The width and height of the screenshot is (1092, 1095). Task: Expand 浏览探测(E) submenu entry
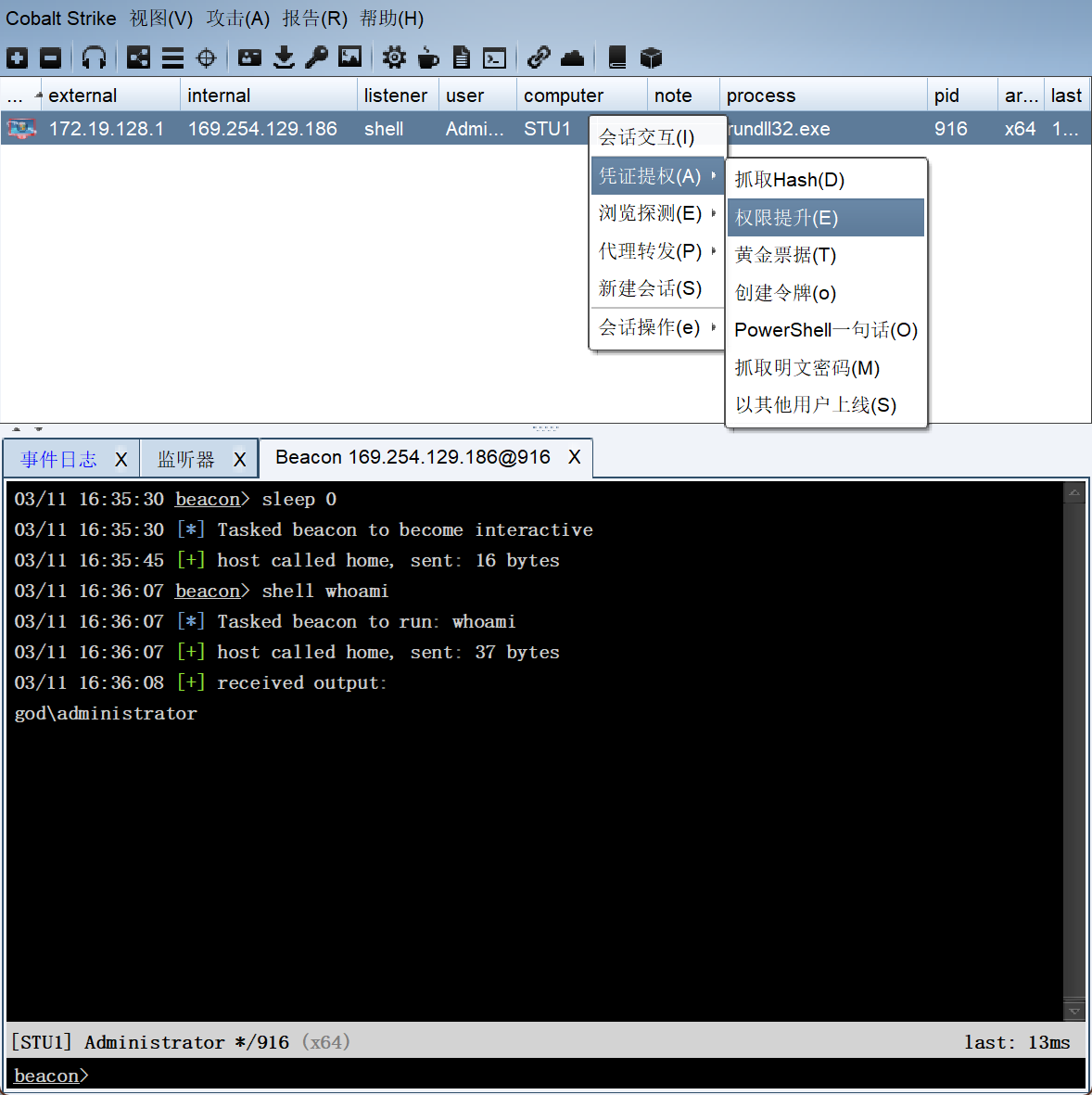pos(657,213)
